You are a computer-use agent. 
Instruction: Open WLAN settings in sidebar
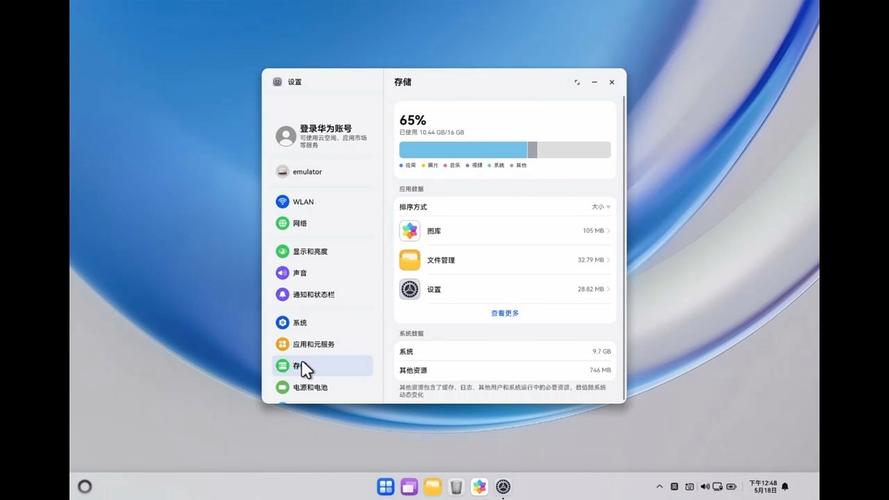(x=322, y=202)
